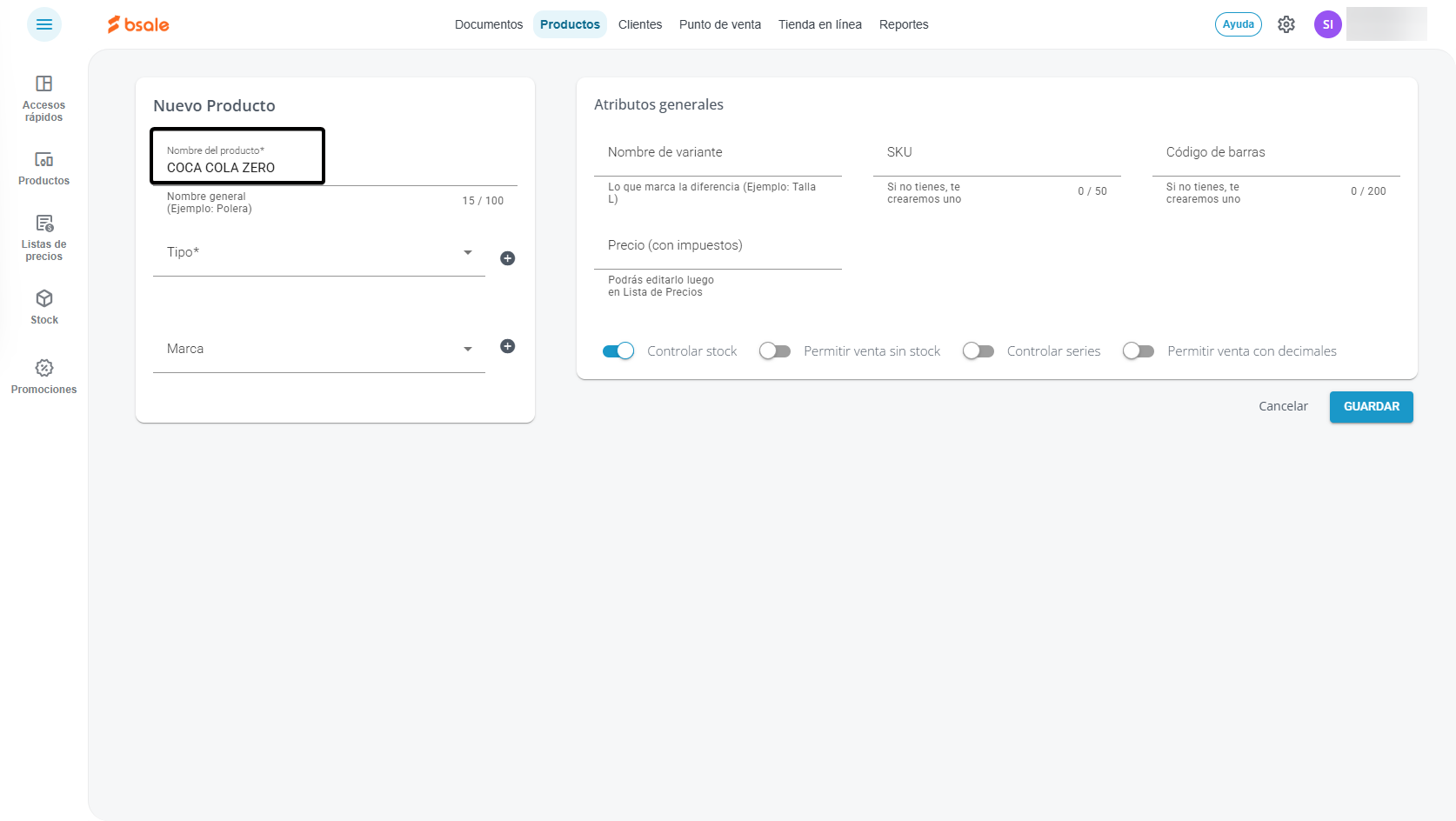Click the 'Nombre general (Ejemplo: Polera)' hint
This screenshot has width=1456, height=821.
pos(210,203)
